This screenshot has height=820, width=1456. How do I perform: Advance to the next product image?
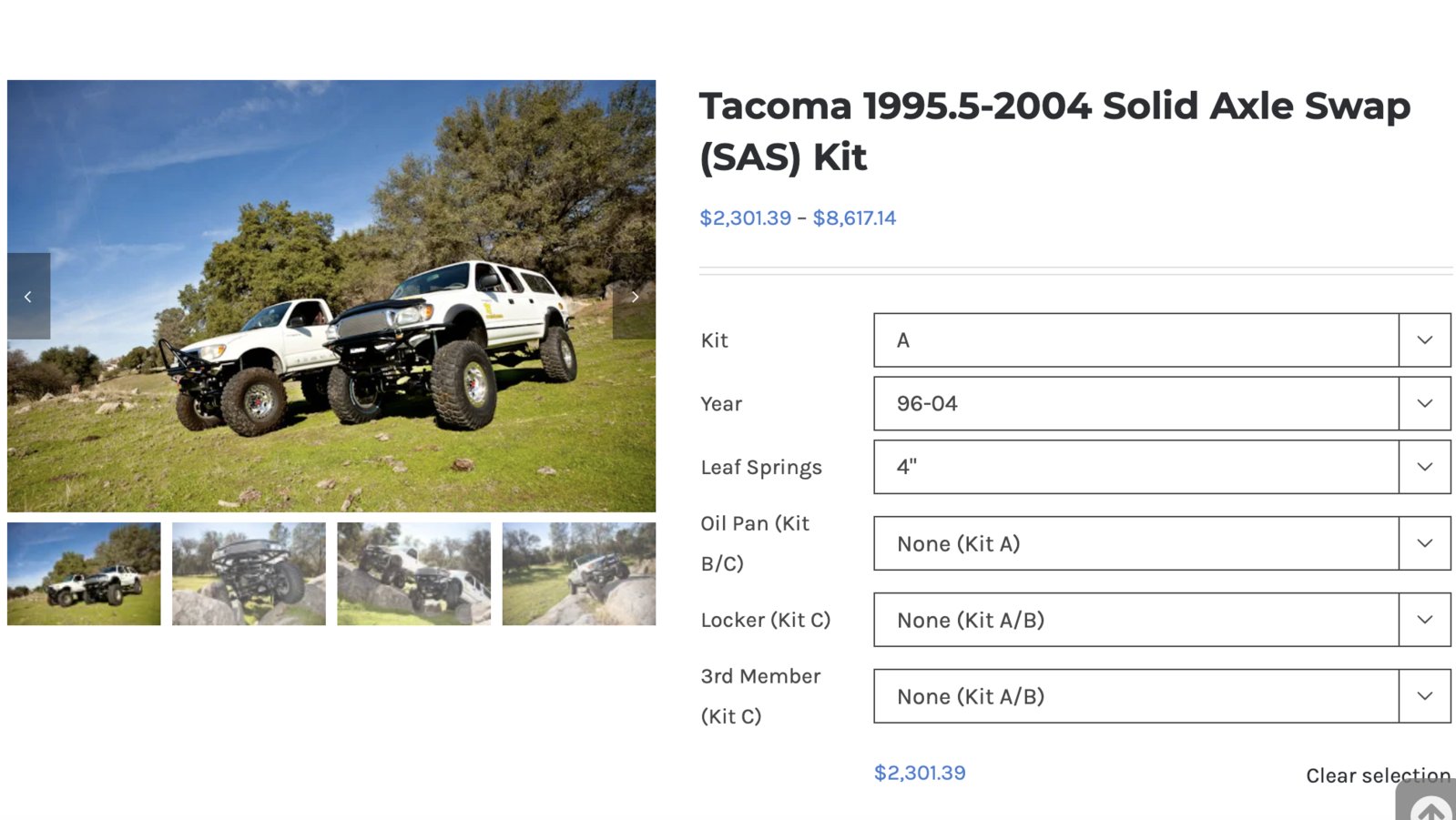pos(635,297)
